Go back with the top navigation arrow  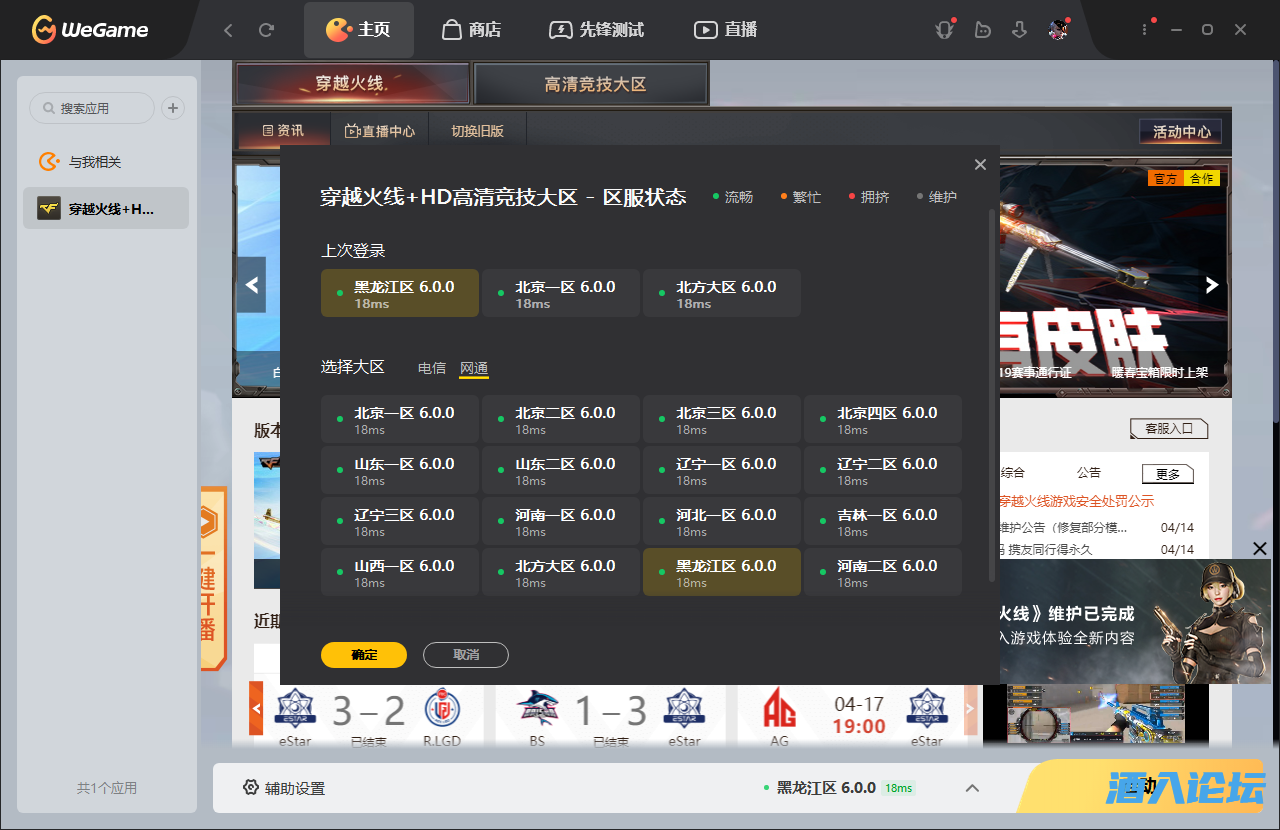pyautogui.click(x=228, y=30)
